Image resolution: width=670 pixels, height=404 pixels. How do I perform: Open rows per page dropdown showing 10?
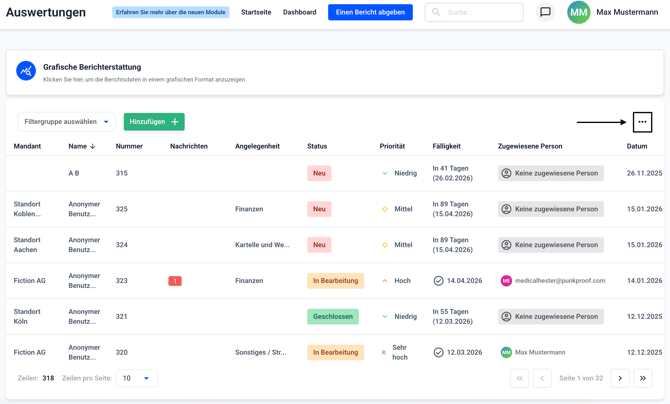[x=136, y=378]
